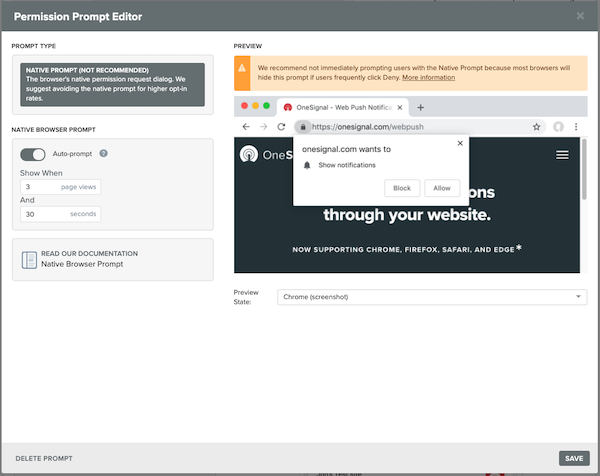Click the OneSignal tab favicon
Screen dimensions: 600x476
pyautogui.click(x=288, y=108)
